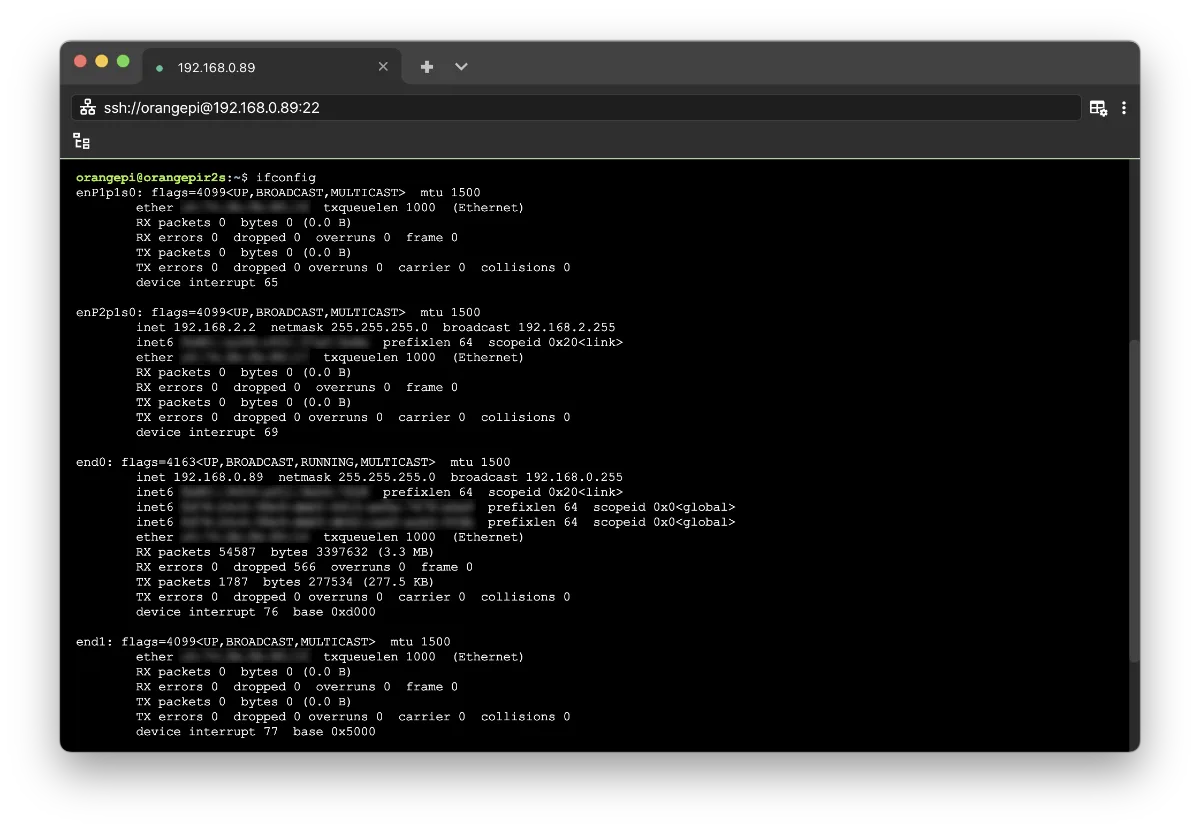Open the three-dot more options menu
Screen dimensions: 1200x831
click(x=1125, y=107)
